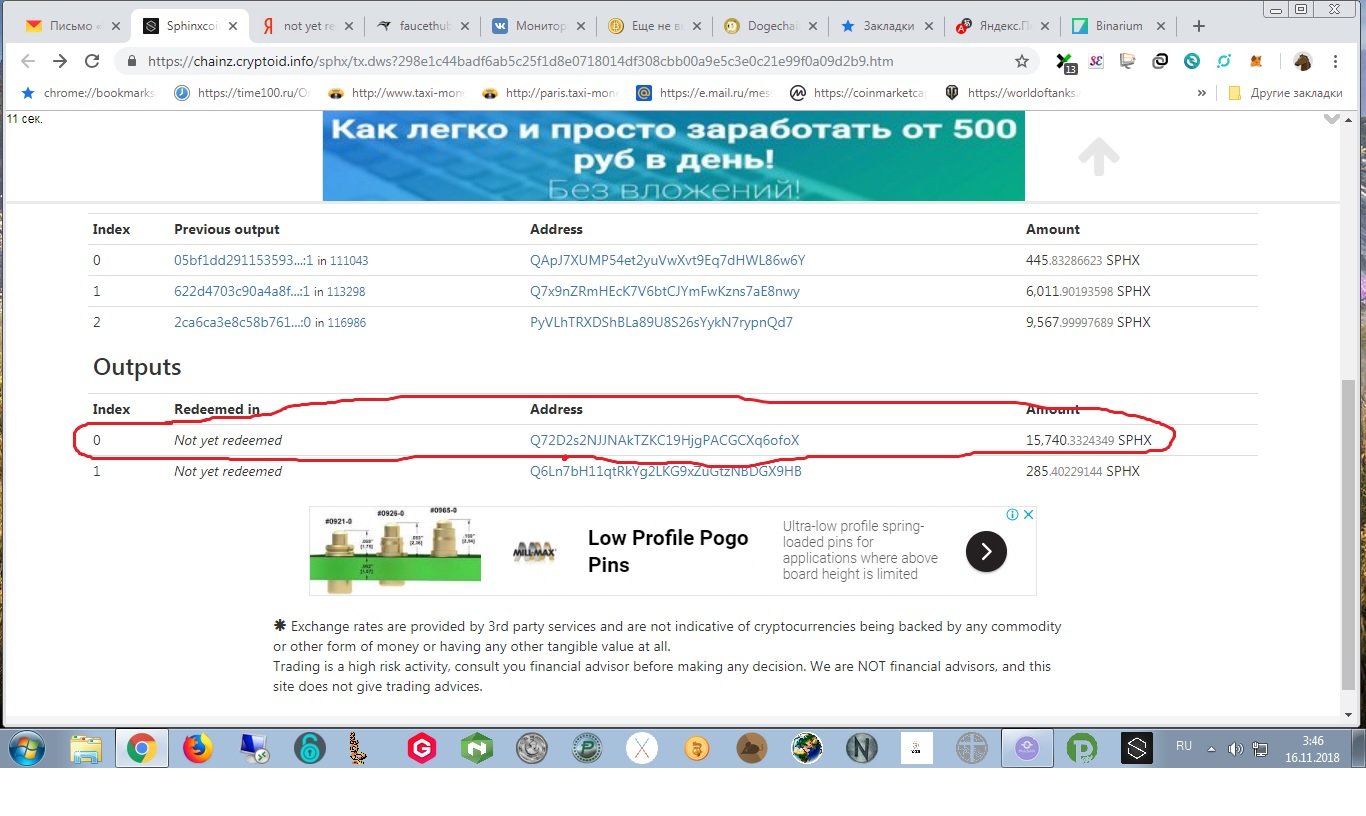
Task: Open previous output 622d4703c90a4a8f link
Action: pos(237,292)
